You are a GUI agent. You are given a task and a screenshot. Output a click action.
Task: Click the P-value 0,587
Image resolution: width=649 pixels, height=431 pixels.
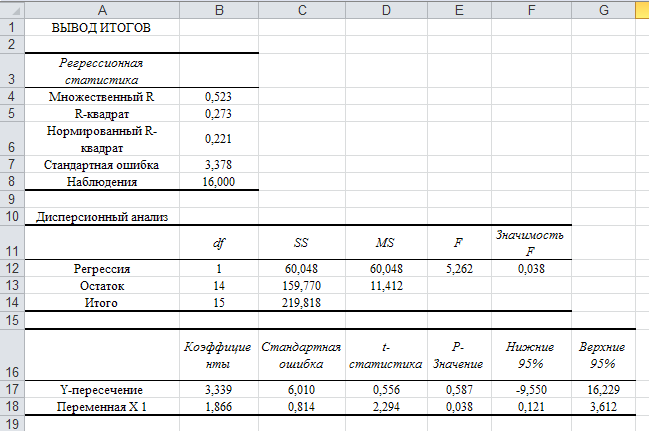(459, 390)
